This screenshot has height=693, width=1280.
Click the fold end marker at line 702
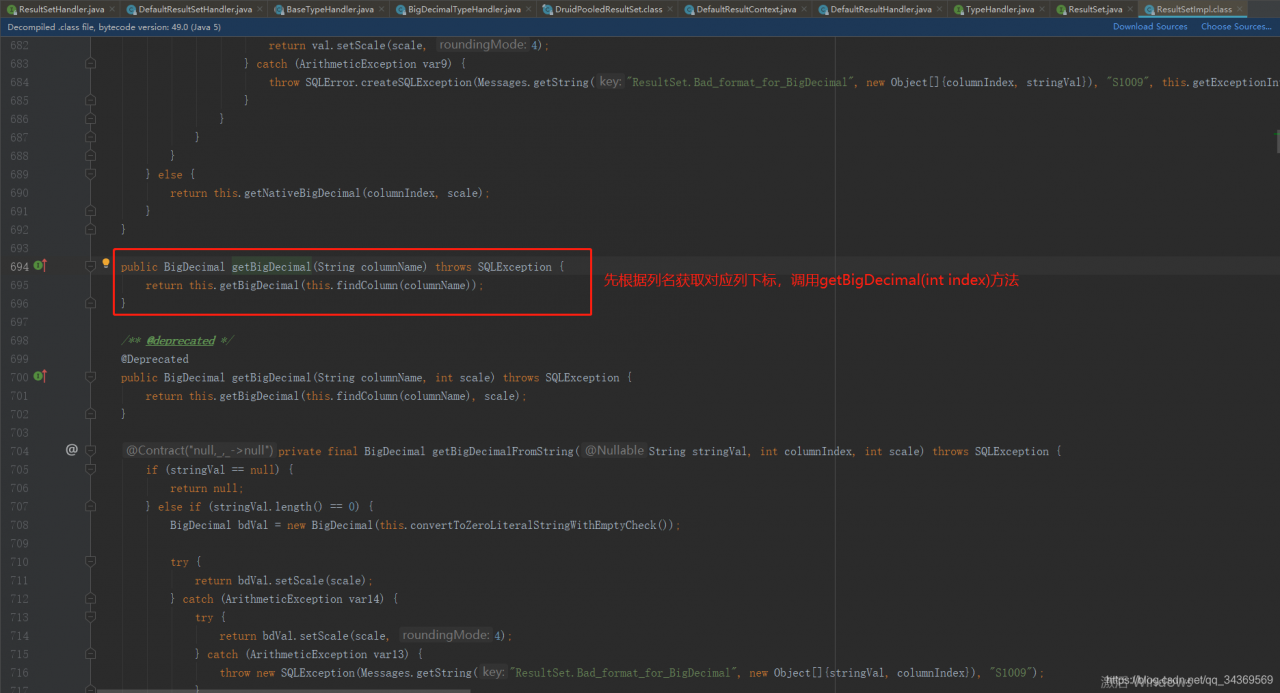click(x=90, y=414)
